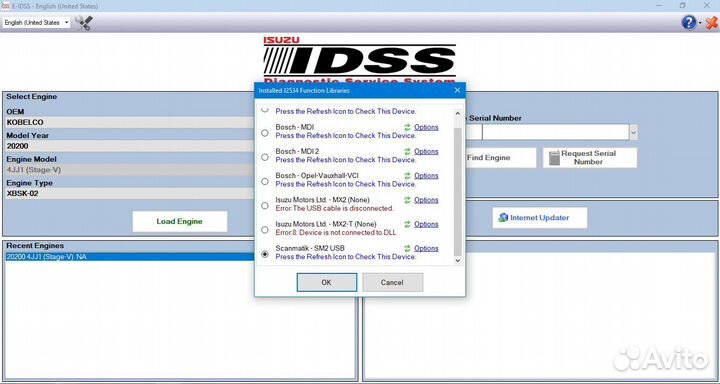Click the Find Engine button

pos(500,158)
